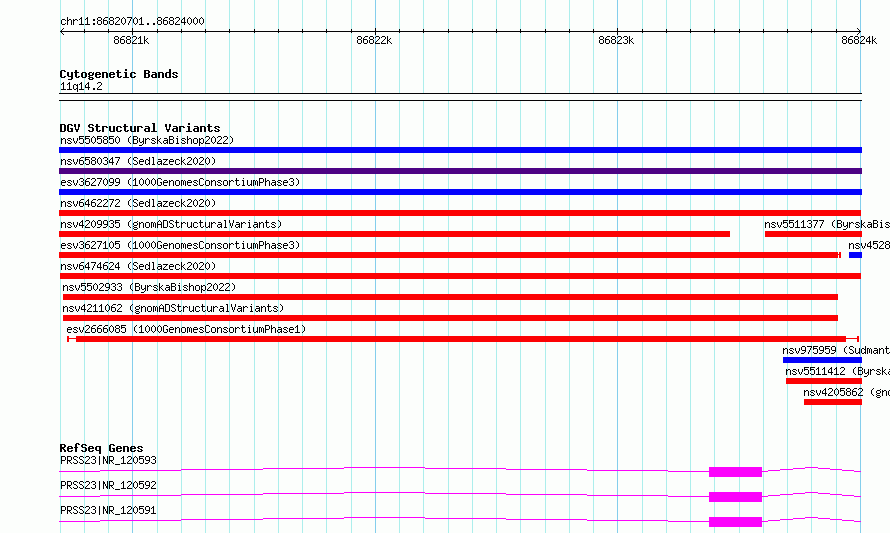Viewport: 890px width, 533px height.
Task: Click the 86824k ruler position
Action: pyautogui.click(x=859, y=40)
